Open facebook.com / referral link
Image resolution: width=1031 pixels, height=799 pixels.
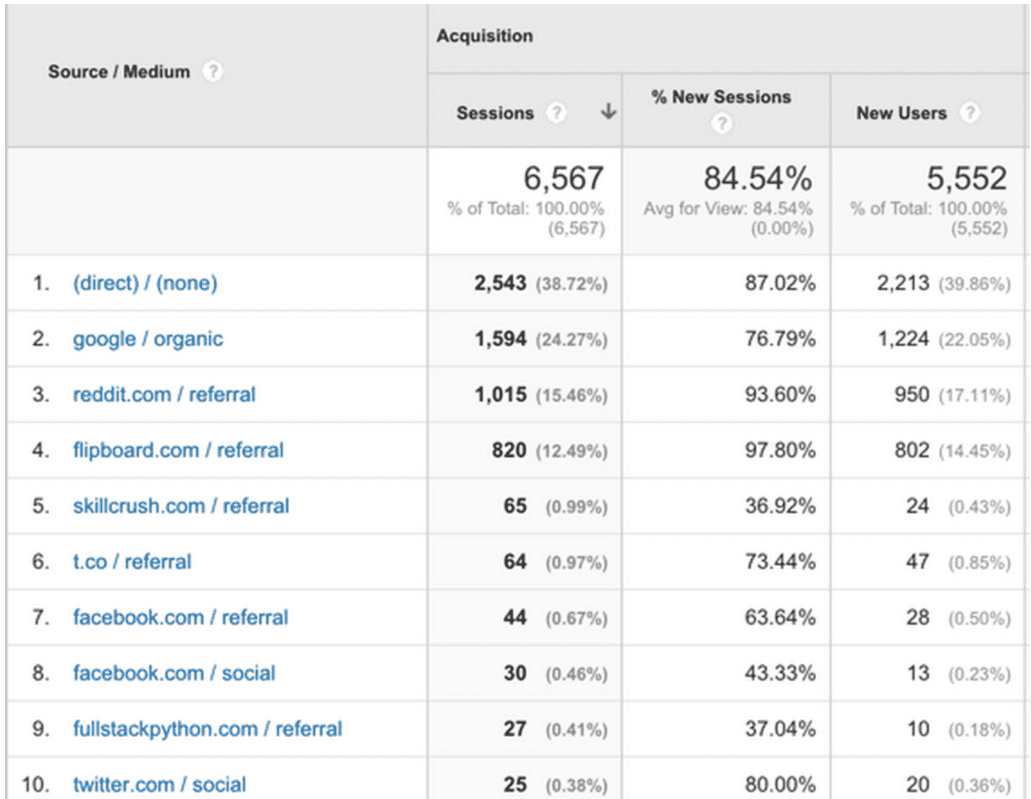[180, 617]
